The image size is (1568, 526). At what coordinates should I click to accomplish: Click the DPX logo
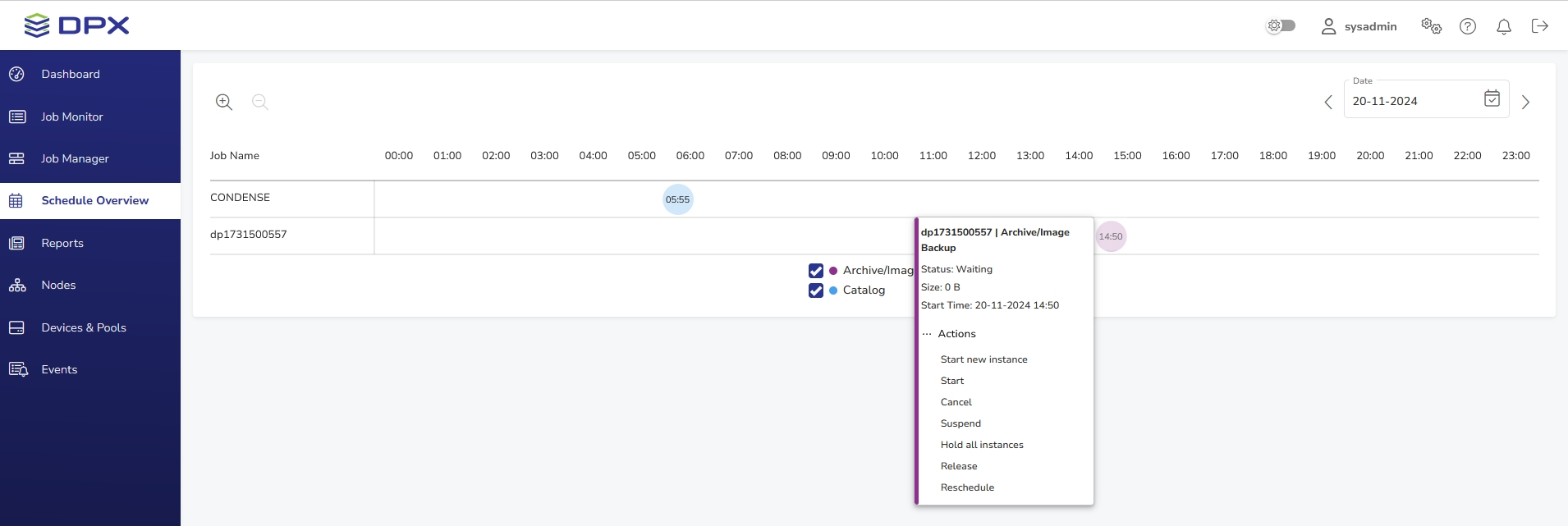(77, 25)
